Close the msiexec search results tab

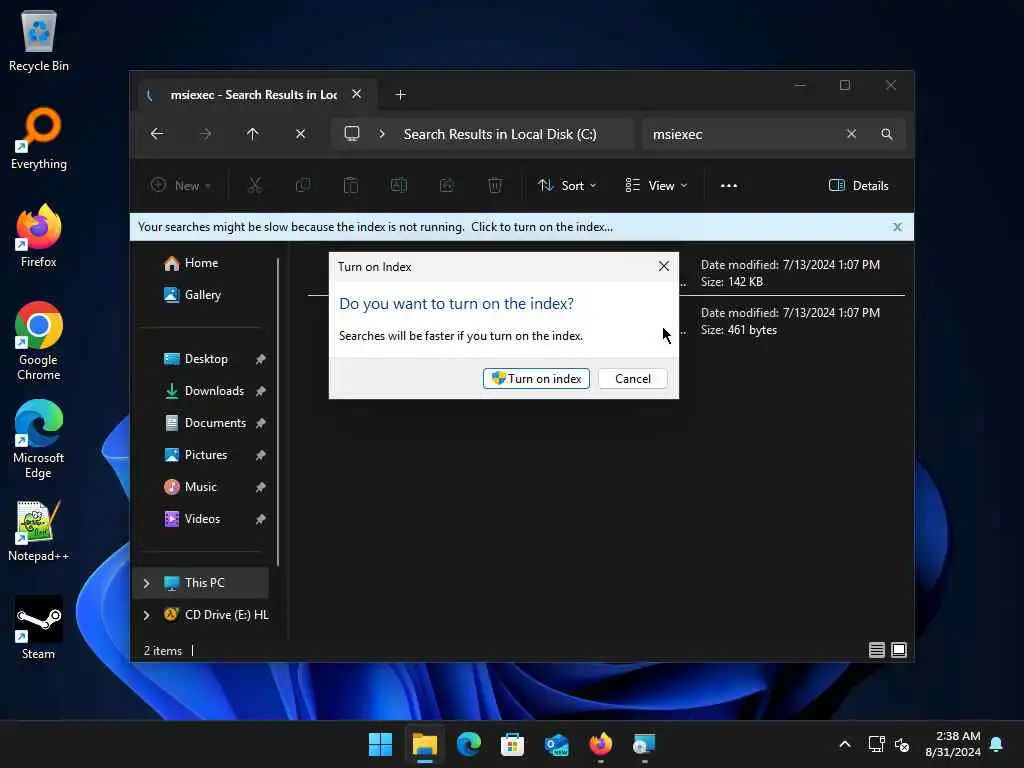point(357,94)
